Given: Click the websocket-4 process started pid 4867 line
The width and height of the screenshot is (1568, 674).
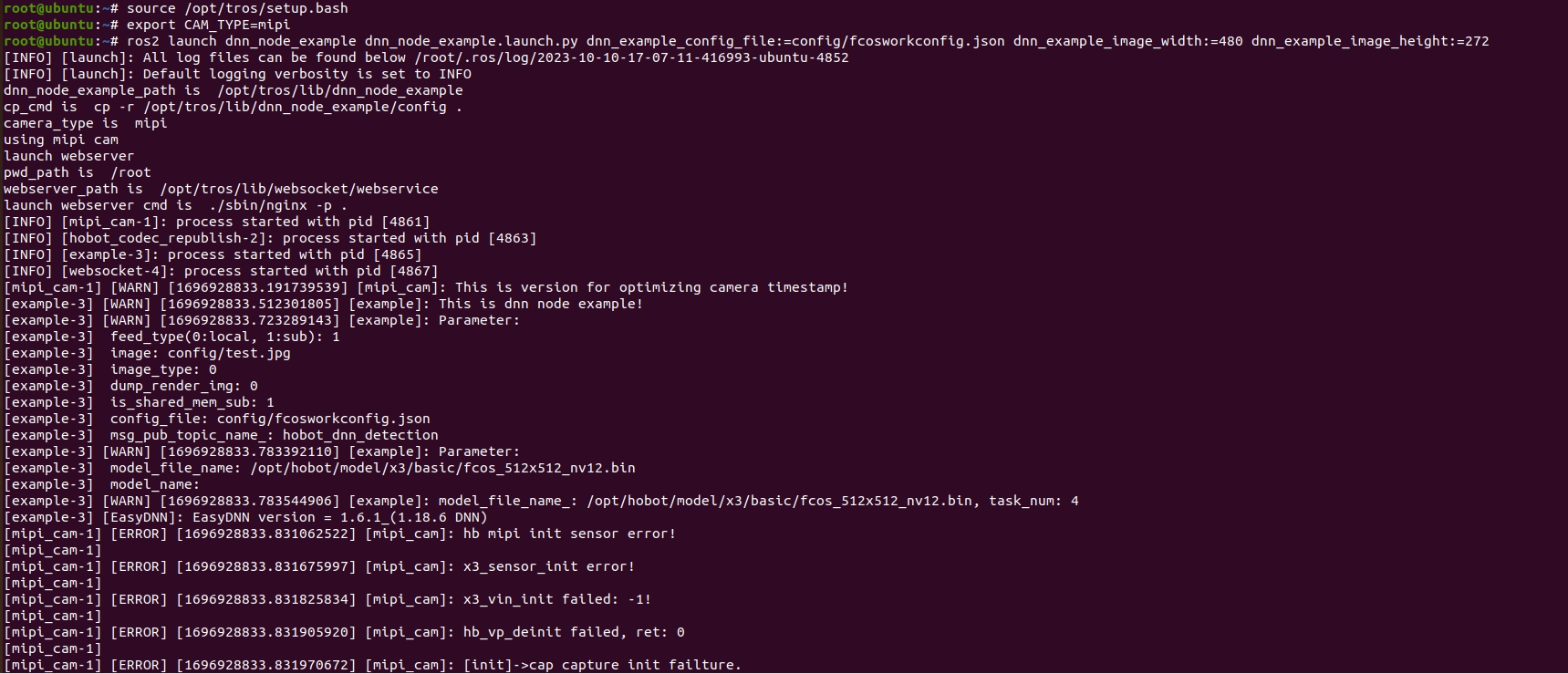Looking at the screenshot, I should point(221,271).
